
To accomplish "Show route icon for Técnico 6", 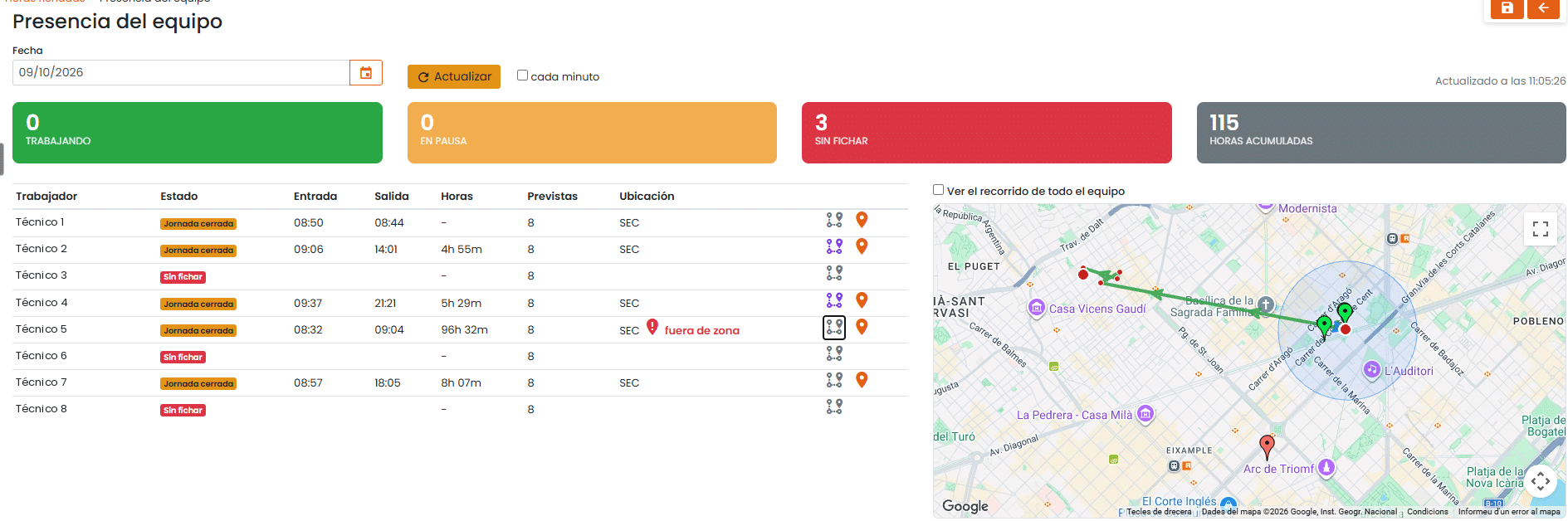I will 834,353.
